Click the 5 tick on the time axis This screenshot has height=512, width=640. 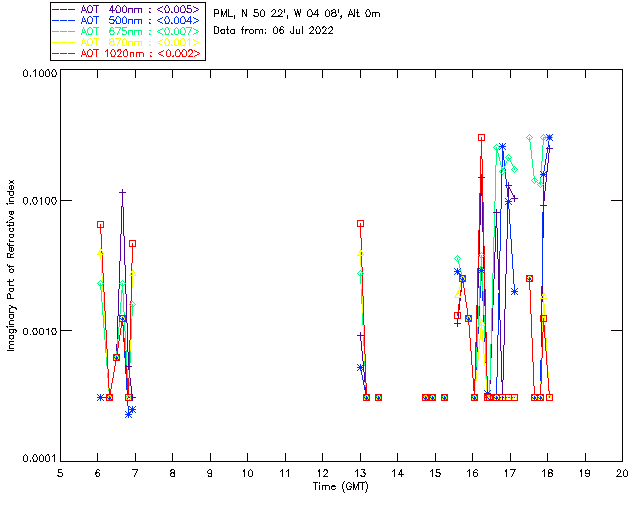[60, 473]
